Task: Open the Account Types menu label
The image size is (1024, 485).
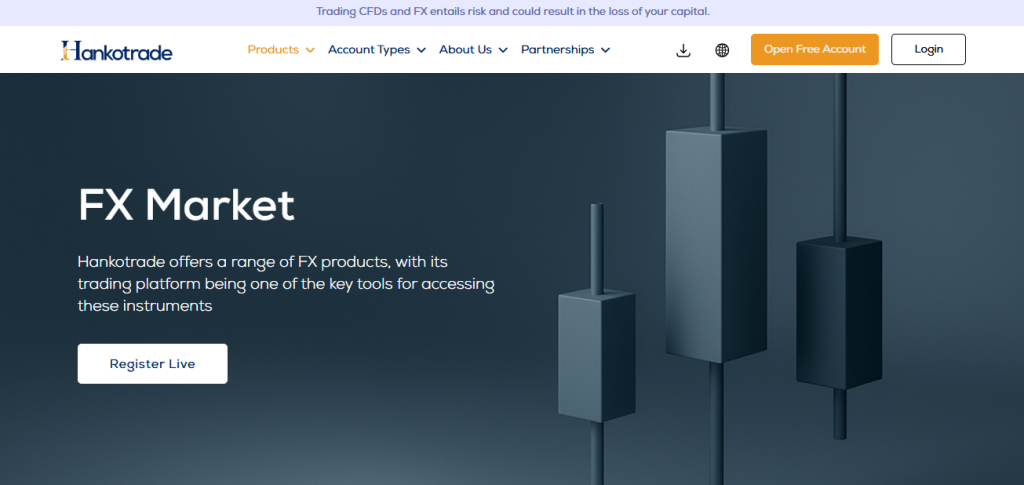Action: [369, 50]
